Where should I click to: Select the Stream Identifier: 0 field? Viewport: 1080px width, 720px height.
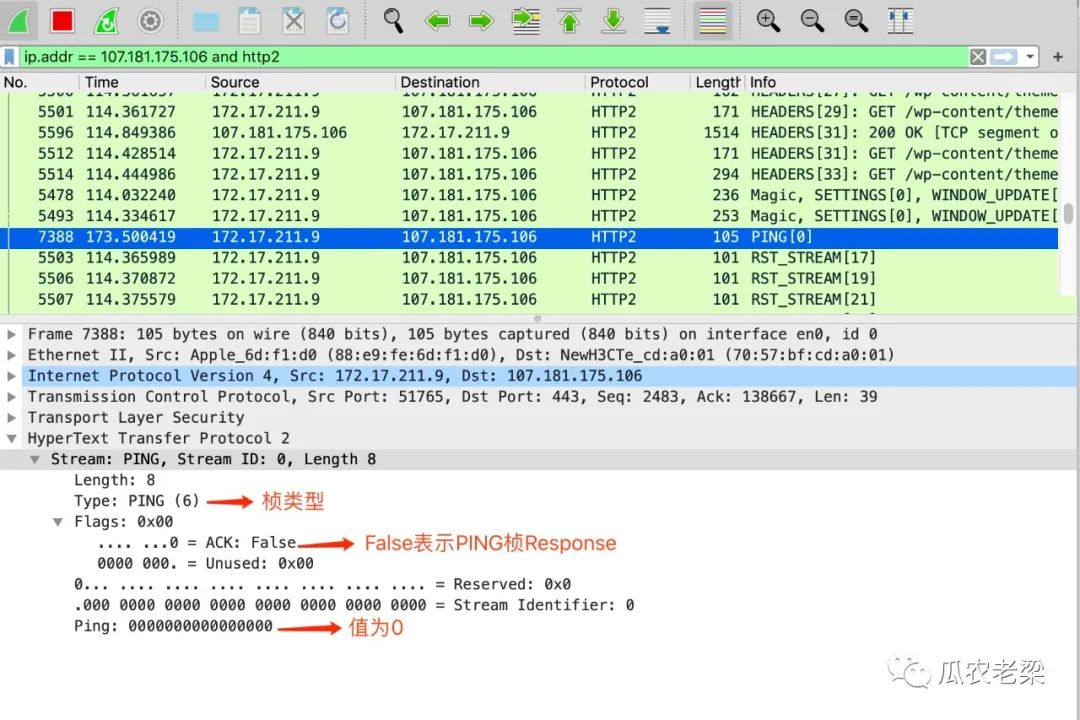pos(354,605)
